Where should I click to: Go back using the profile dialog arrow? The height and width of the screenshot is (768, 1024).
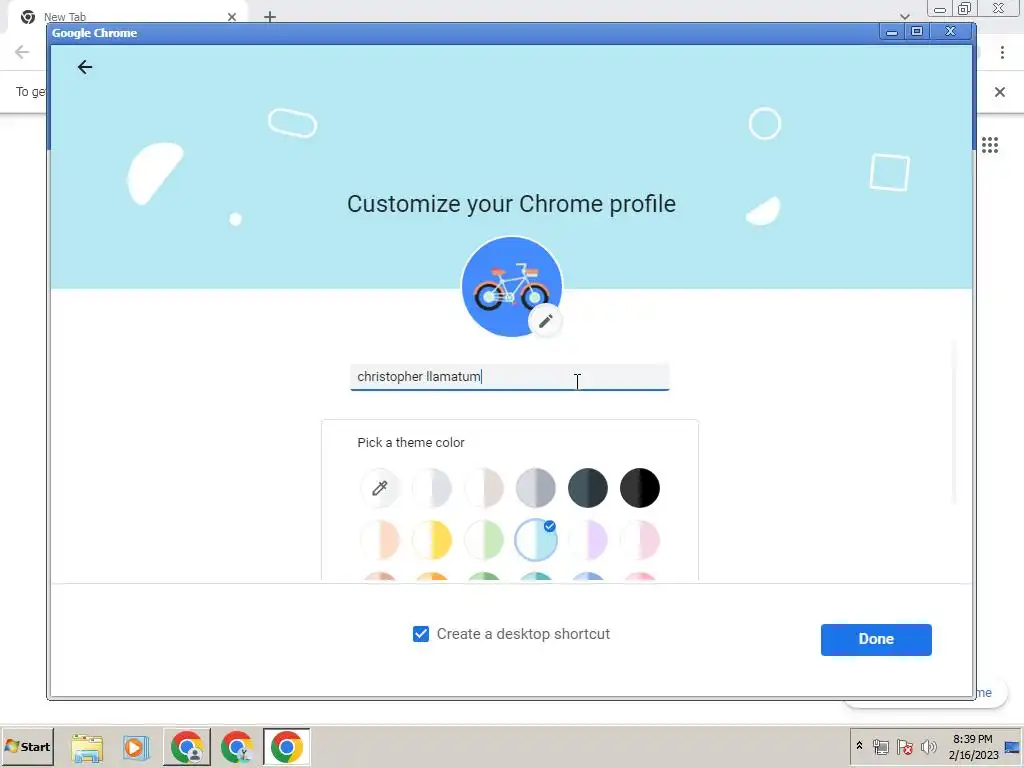click(x=85, y=67)
